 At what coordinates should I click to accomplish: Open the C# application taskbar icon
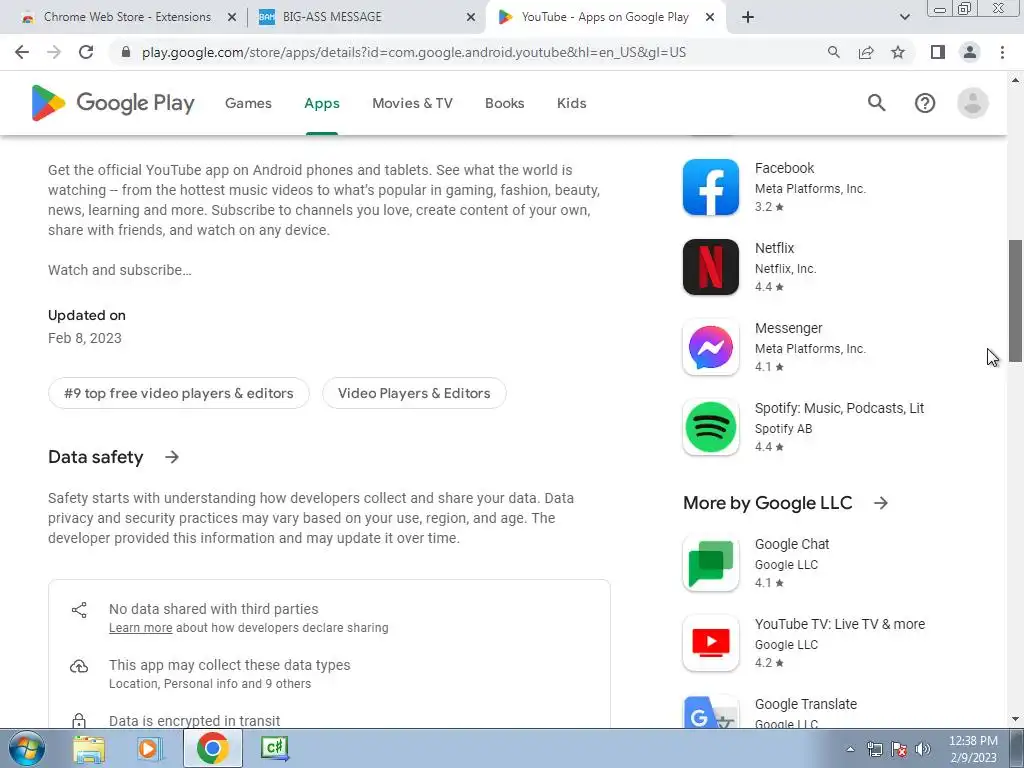click(x=274, y=748)
